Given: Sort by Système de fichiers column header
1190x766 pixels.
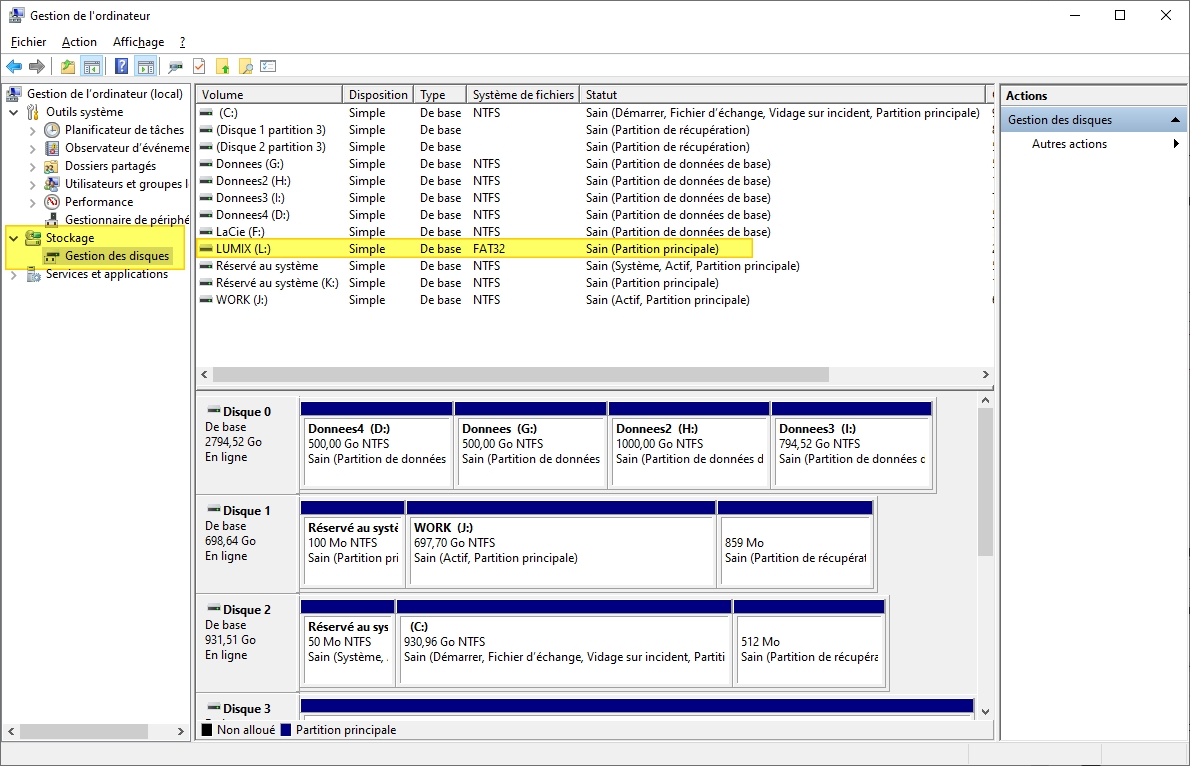Looking at the screenshot, I should pyautogui.click(x=523, y=95).
